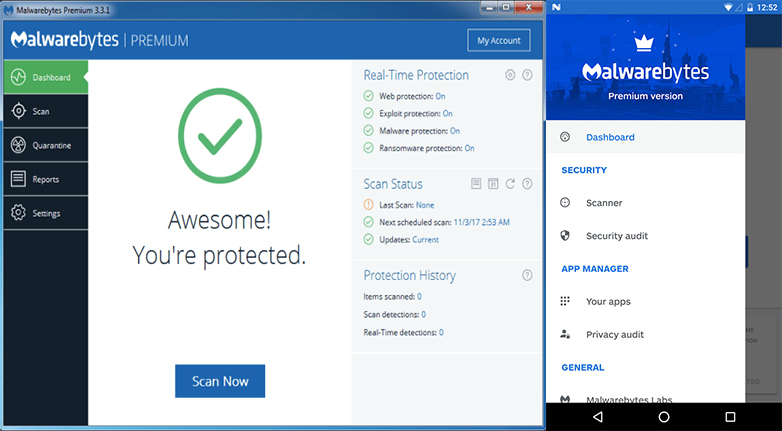
Task: Tap the Android Back navigation button
Action: point(597,417)
